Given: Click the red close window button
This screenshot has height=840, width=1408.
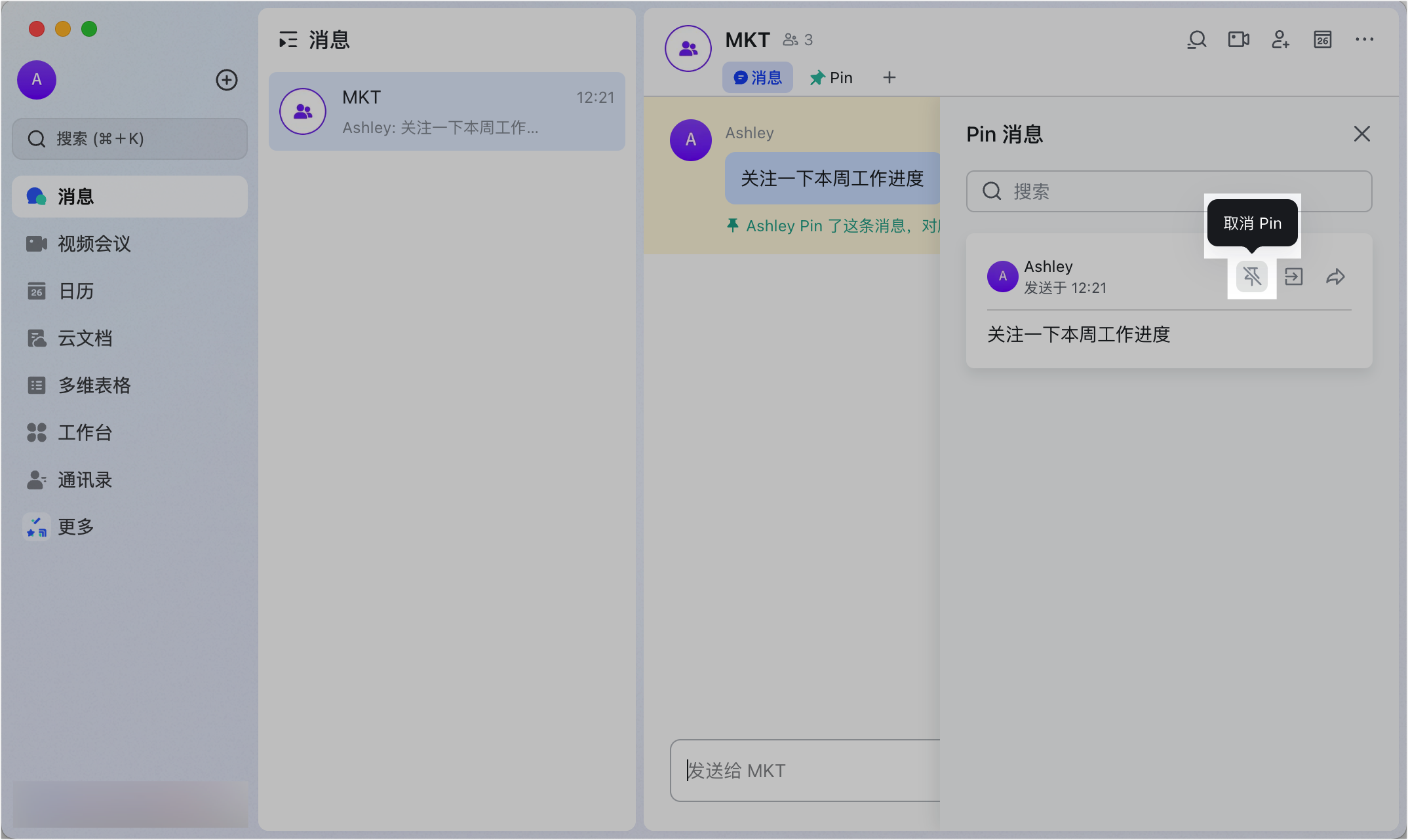Looking at the screenshot, I should pos(37,29).
